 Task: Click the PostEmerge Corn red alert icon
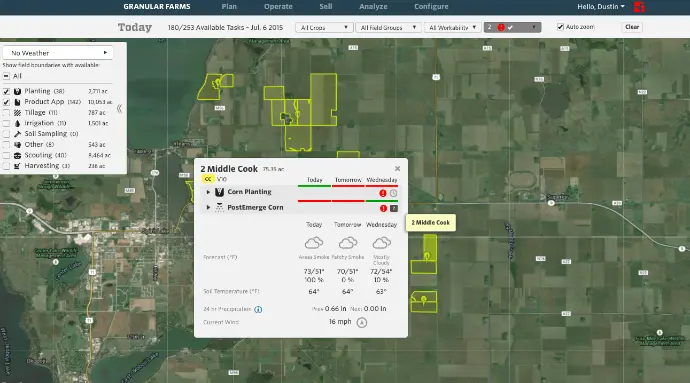(383, 208)
